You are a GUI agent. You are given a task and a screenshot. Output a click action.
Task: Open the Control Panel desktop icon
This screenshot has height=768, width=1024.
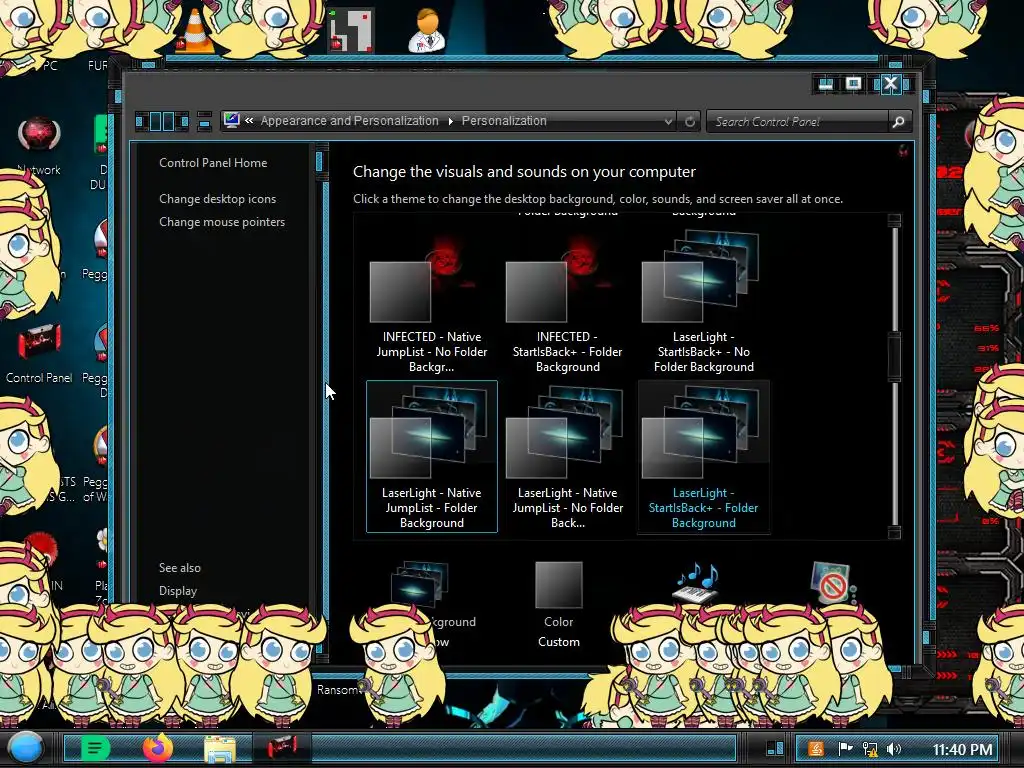pyautogui.click(x=39, y=353)
